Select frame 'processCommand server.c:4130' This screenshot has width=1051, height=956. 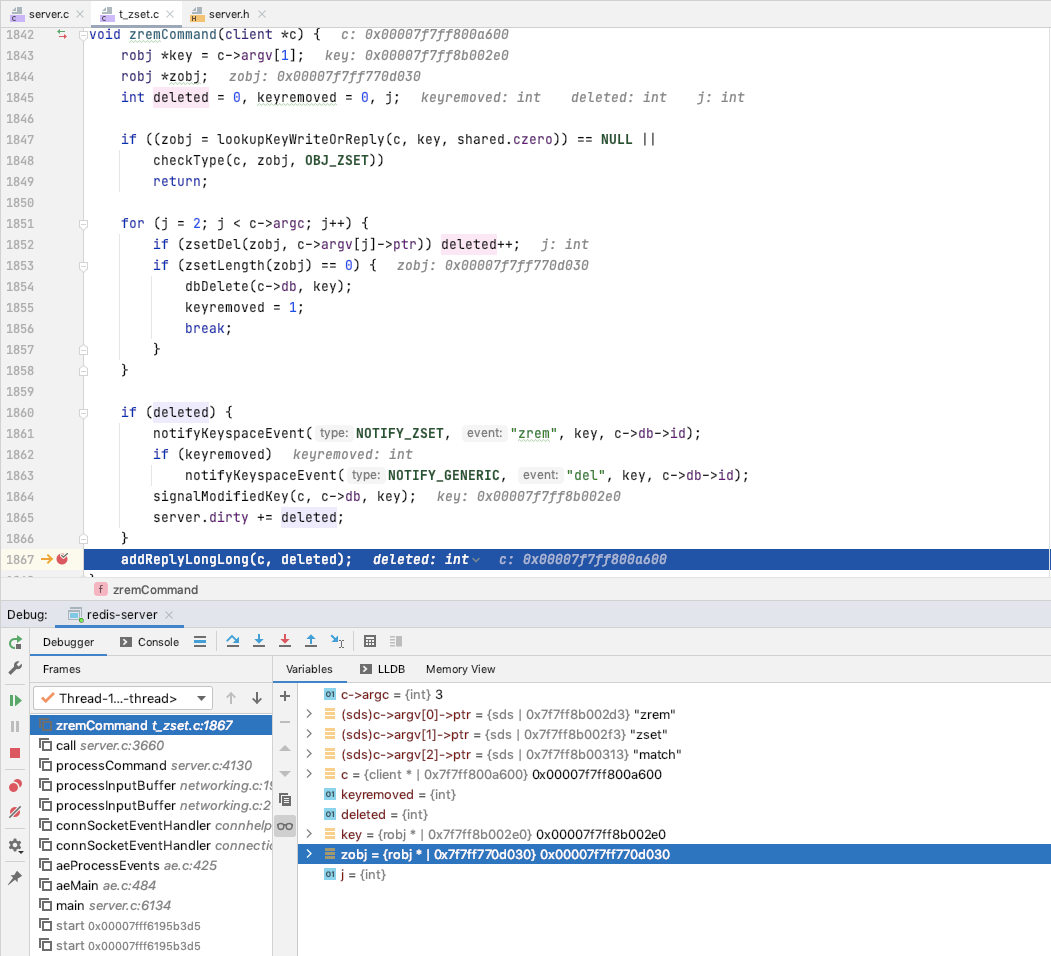tap(151, 766)
